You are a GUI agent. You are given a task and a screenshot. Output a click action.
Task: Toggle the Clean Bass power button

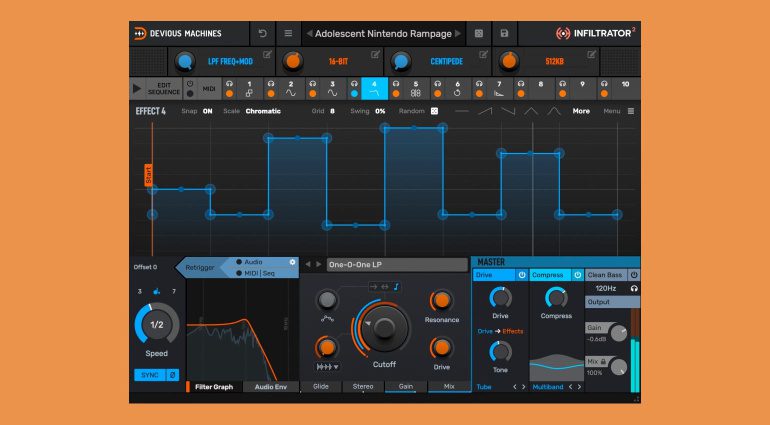click(634, 275)
